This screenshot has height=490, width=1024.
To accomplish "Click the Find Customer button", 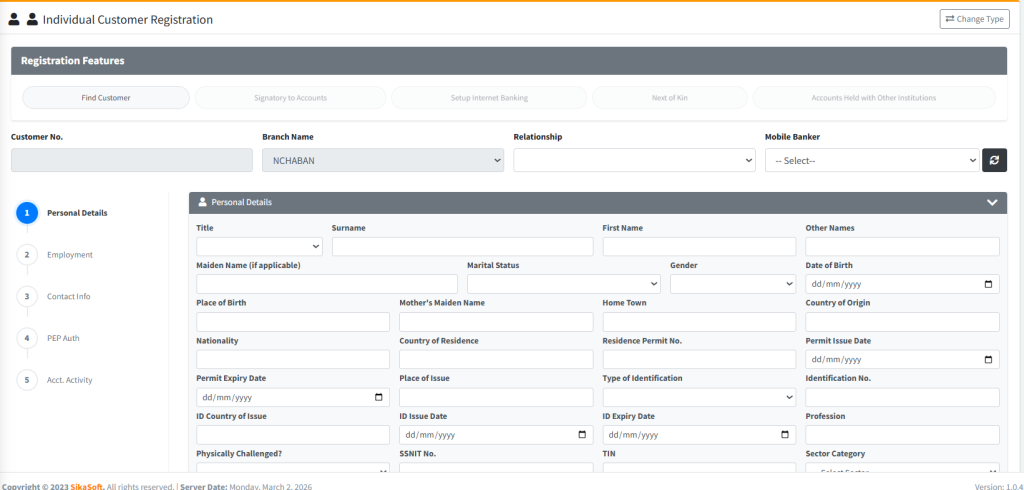I will click(106, 98).
